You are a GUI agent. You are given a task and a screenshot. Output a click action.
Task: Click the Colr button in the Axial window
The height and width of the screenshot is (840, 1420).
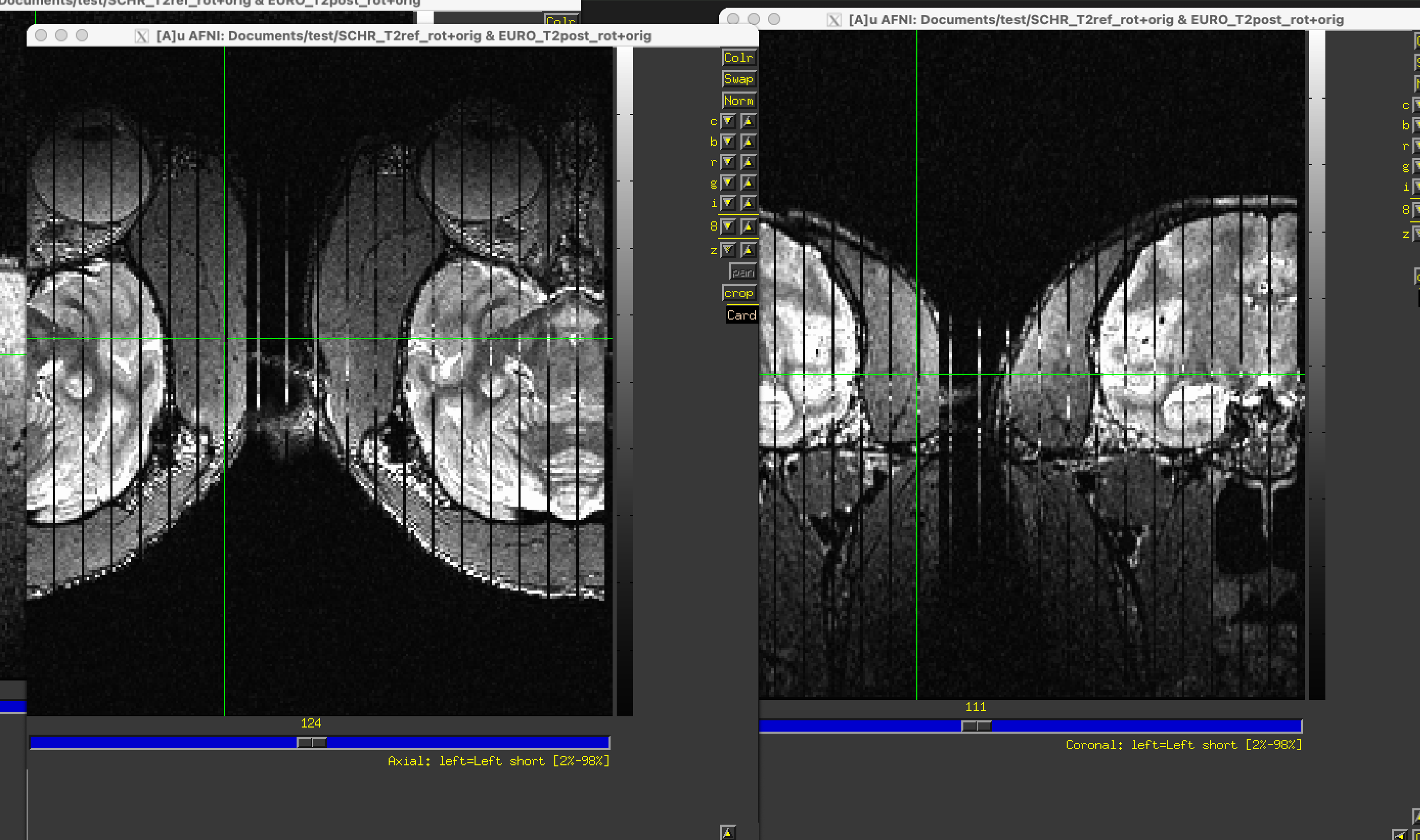(x=738, y=58)
